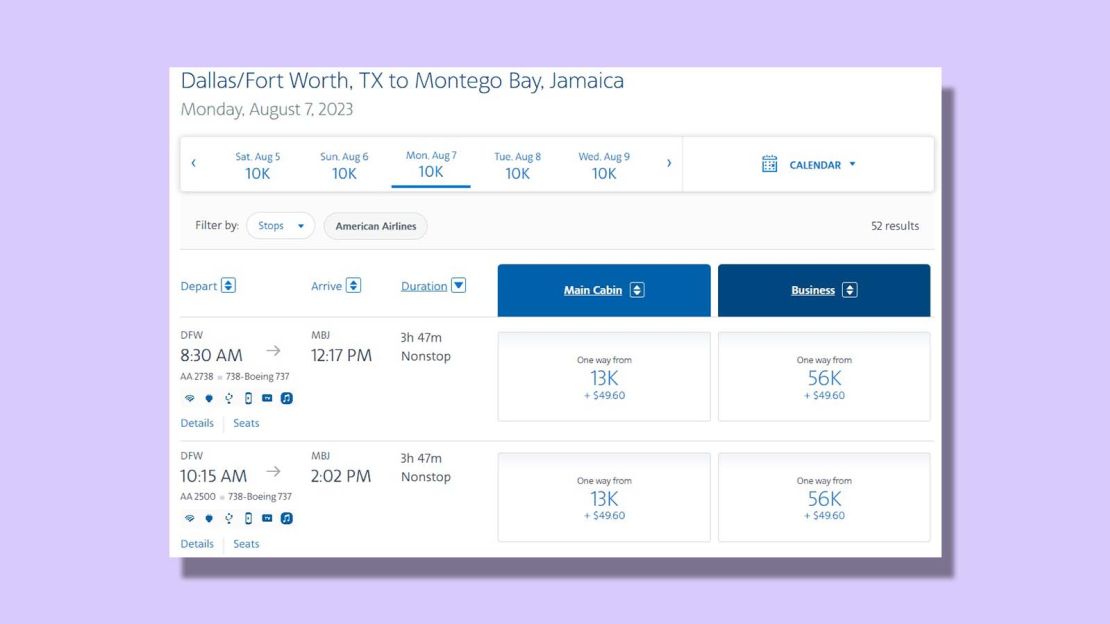The width and height of the screenshot is (1110, 624).
Task: Go to previous dates with left chevron
Action: pyautogui.click(x=193, y=163)
